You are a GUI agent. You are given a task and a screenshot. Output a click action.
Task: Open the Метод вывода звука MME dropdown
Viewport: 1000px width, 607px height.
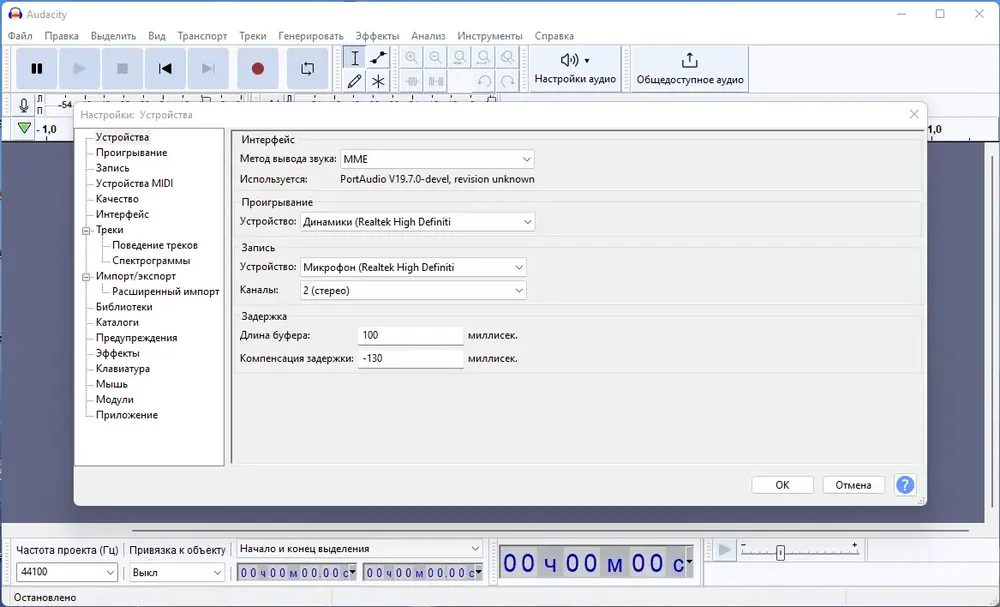437,159
